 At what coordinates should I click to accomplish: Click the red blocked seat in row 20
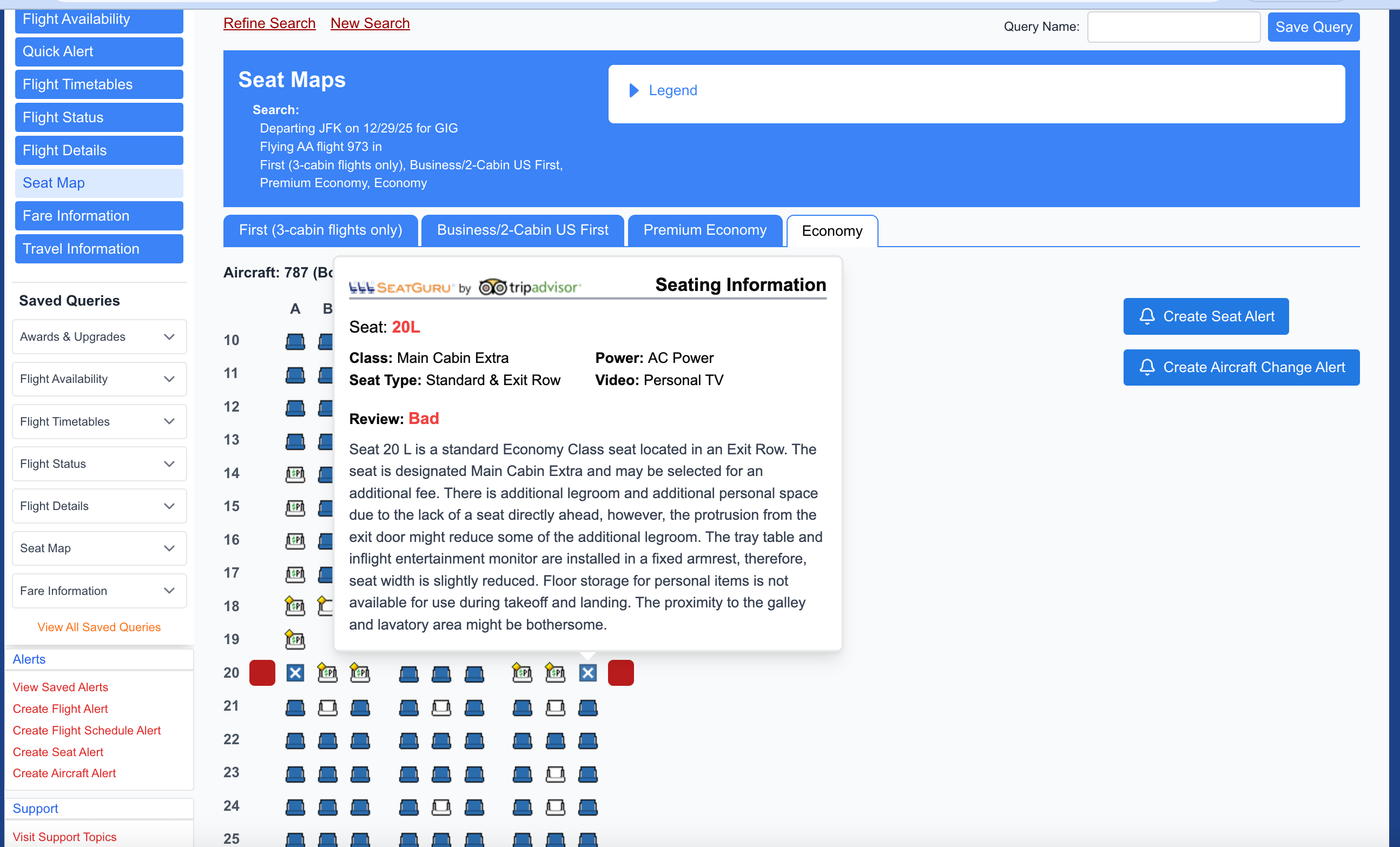[x=262, y=672]
